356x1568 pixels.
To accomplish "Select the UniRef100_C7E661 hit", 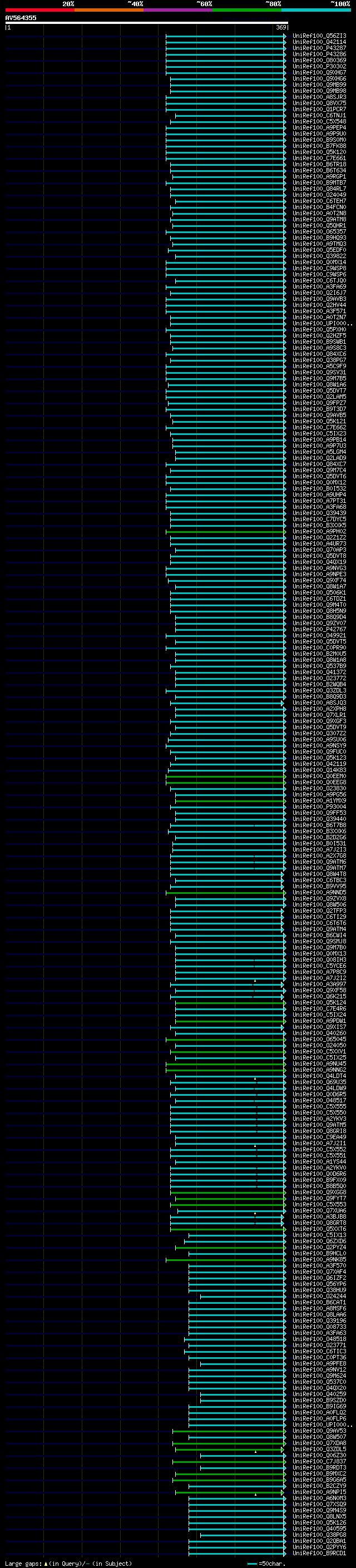I will 319,159.
